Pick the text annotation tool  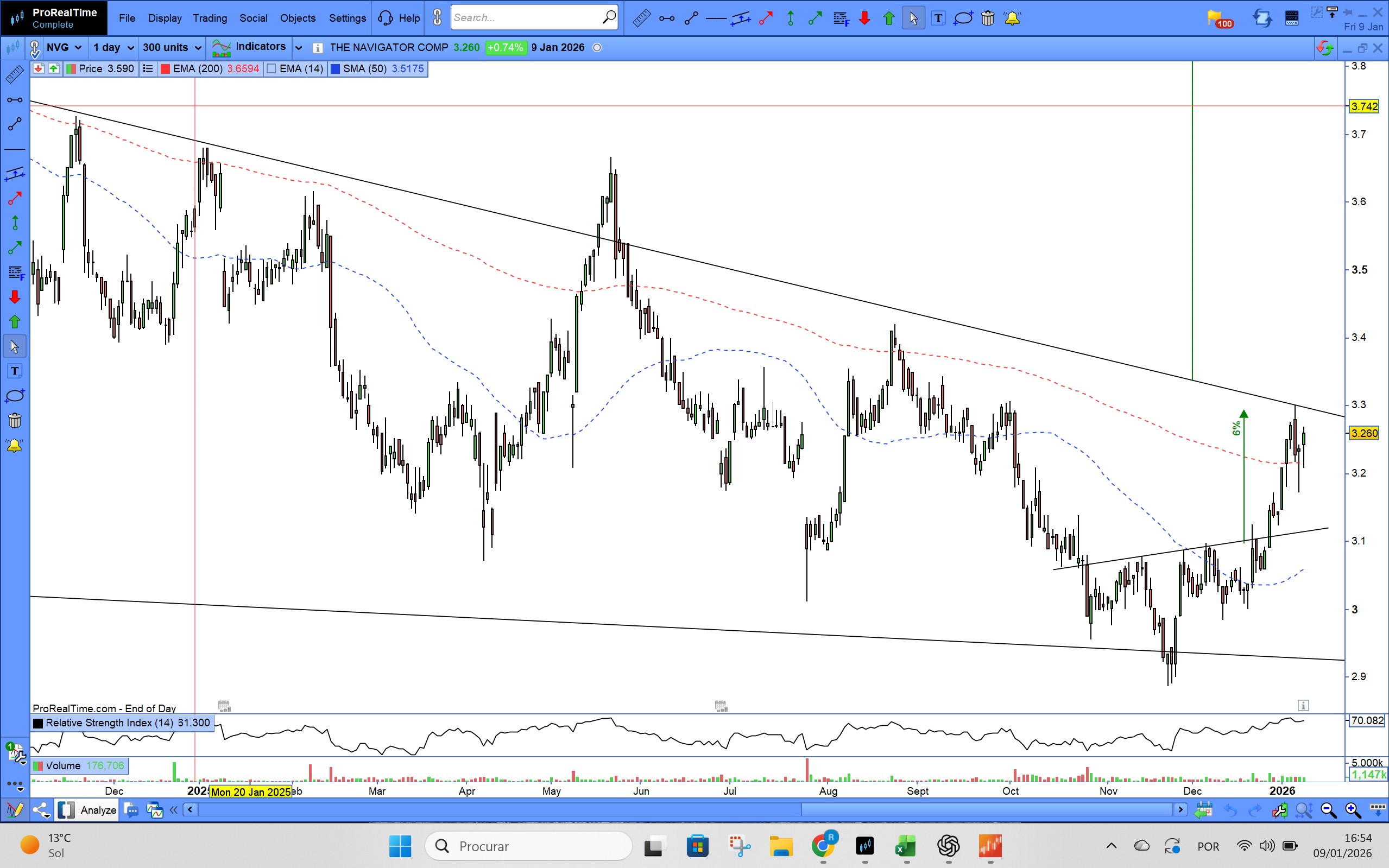point(938,18)
